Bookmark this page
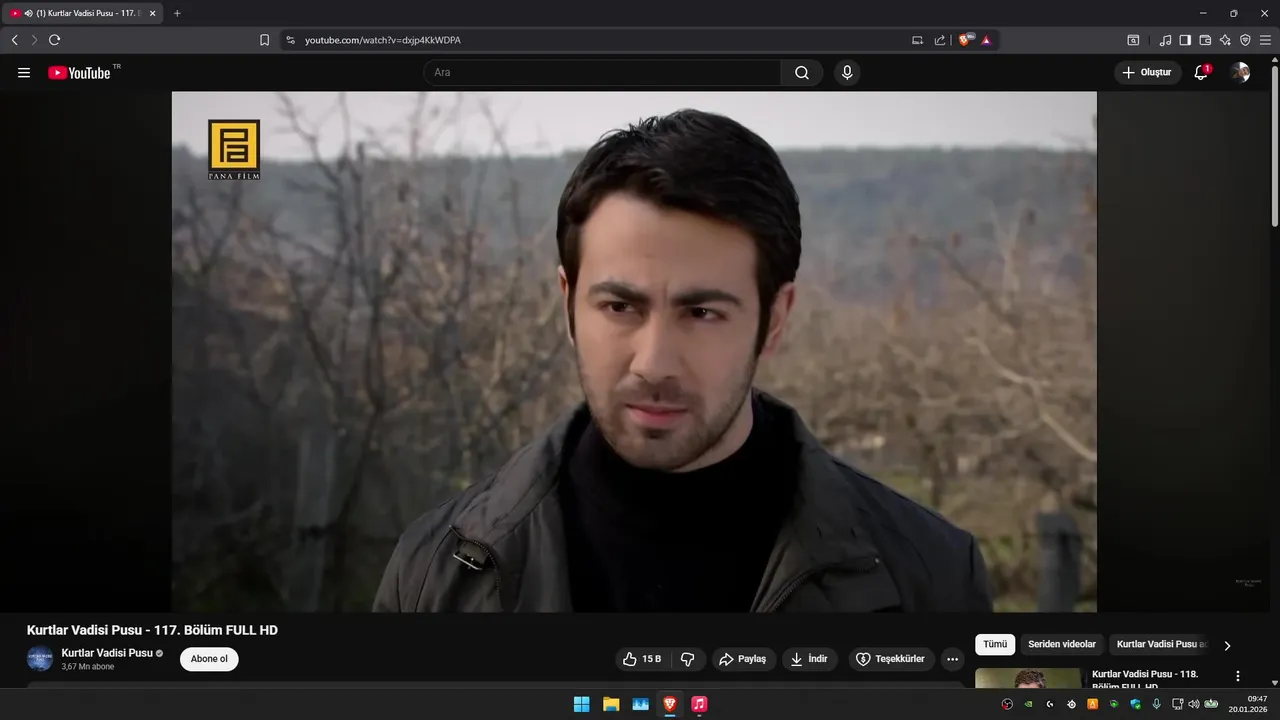 pos(264,40)
